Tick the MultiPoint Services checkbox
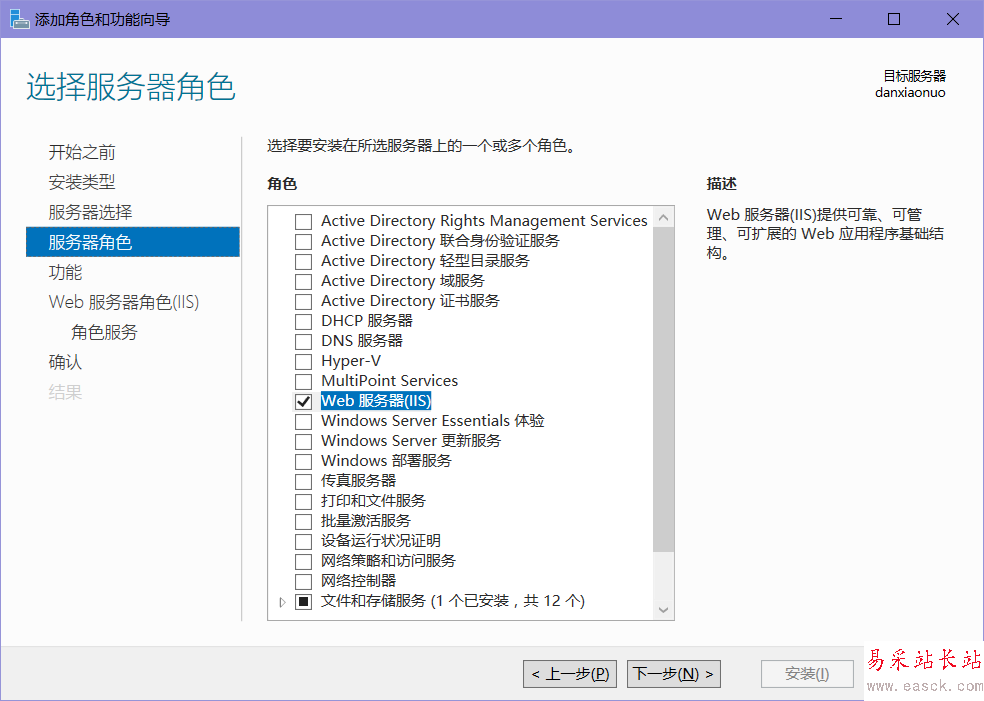This screenshot has height=701, width=984. coord(303,382)
